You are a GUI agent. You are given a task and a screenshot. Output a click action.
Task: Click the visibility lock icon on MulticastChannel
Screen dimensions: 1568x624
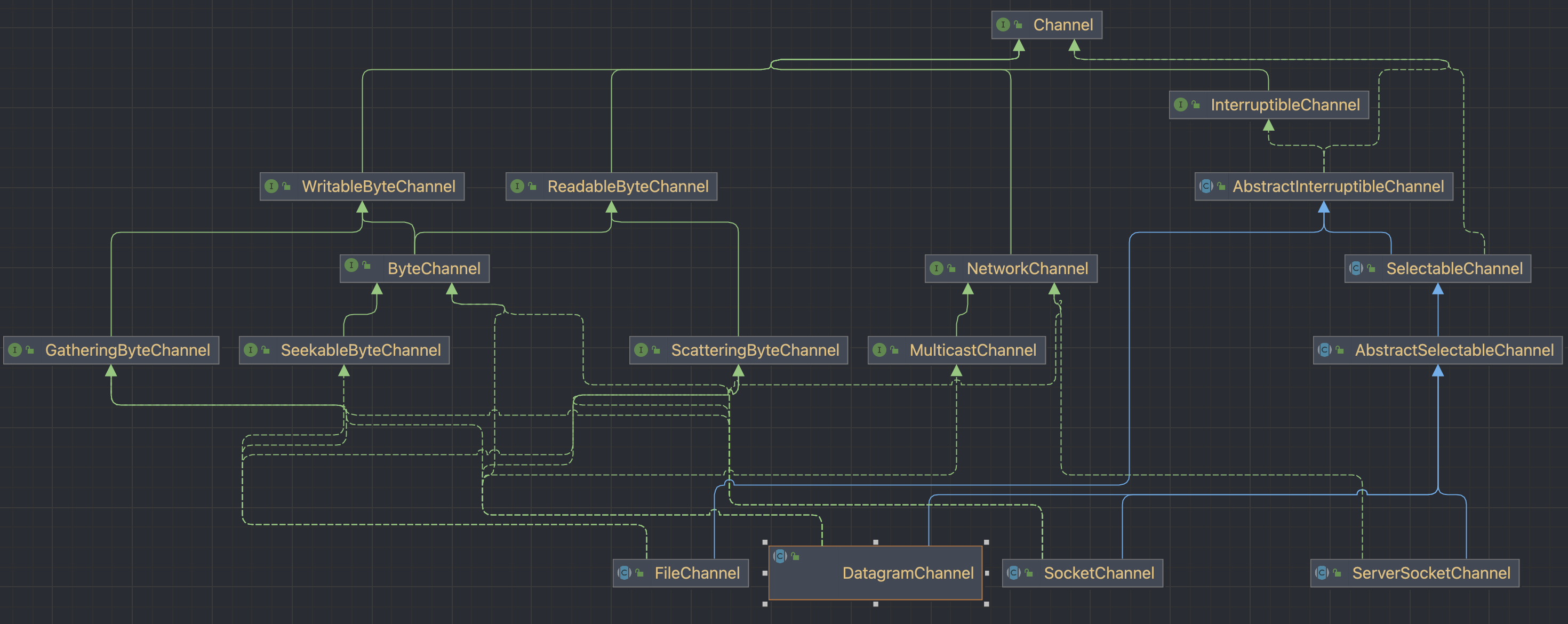894,350
